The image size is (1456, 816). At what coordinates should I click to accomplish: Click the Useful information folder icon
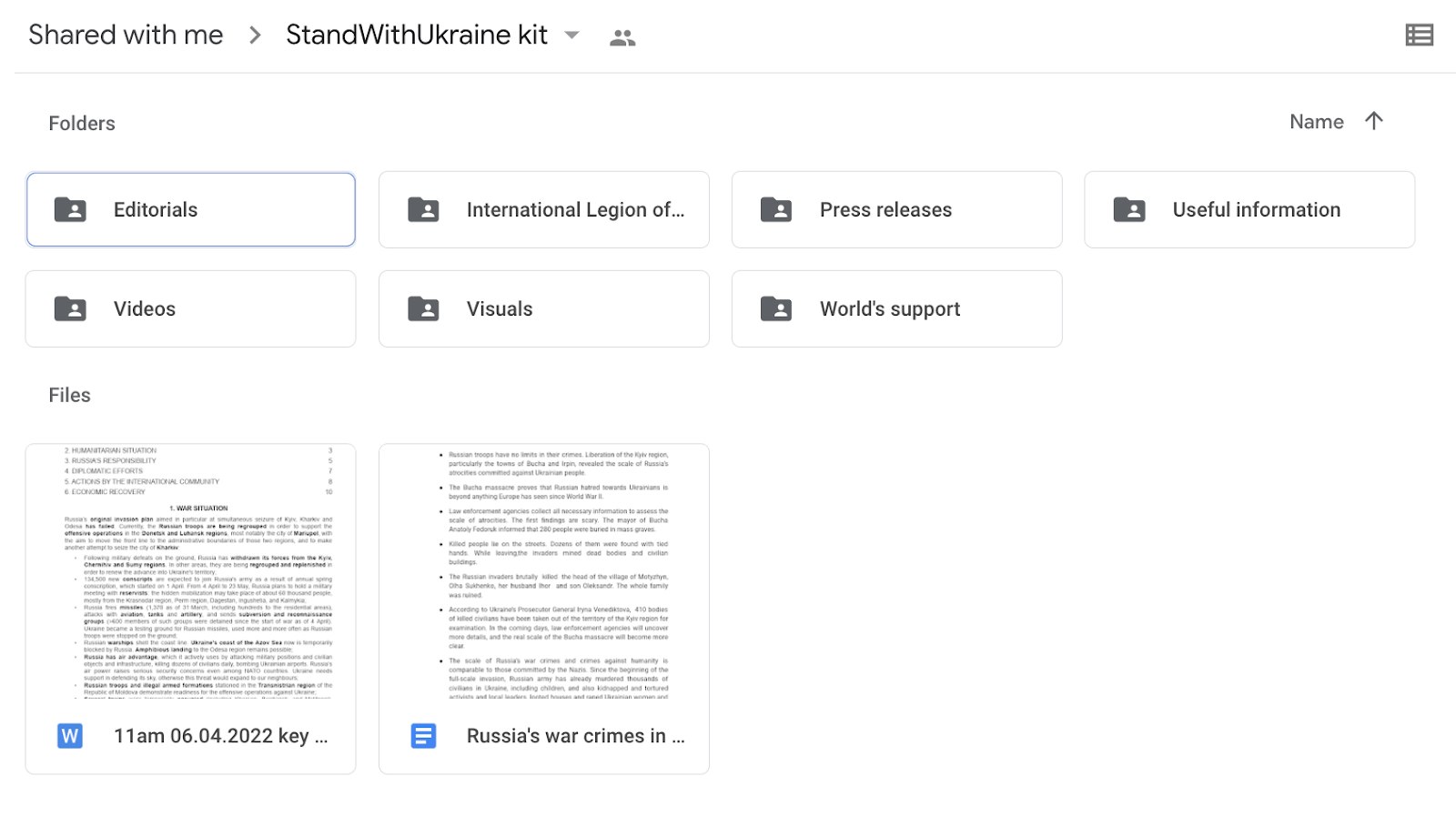coord(1129,210)
